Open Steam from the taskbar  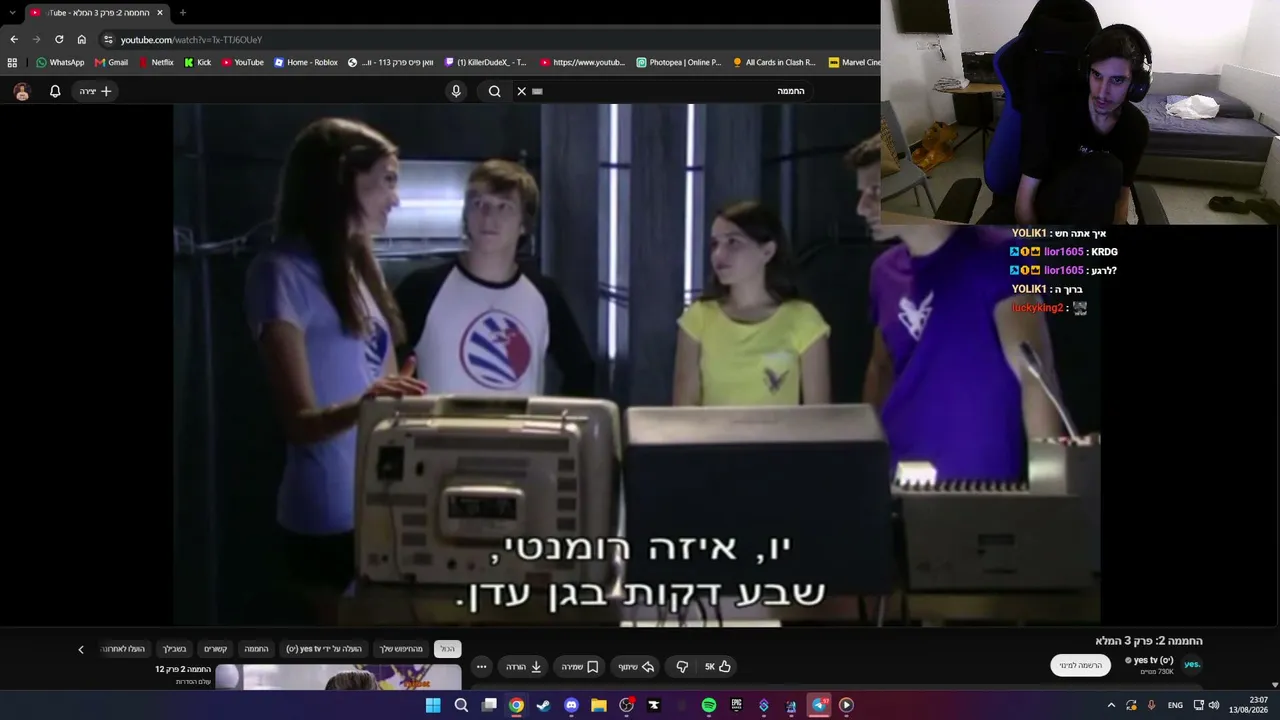coord(543,705)
